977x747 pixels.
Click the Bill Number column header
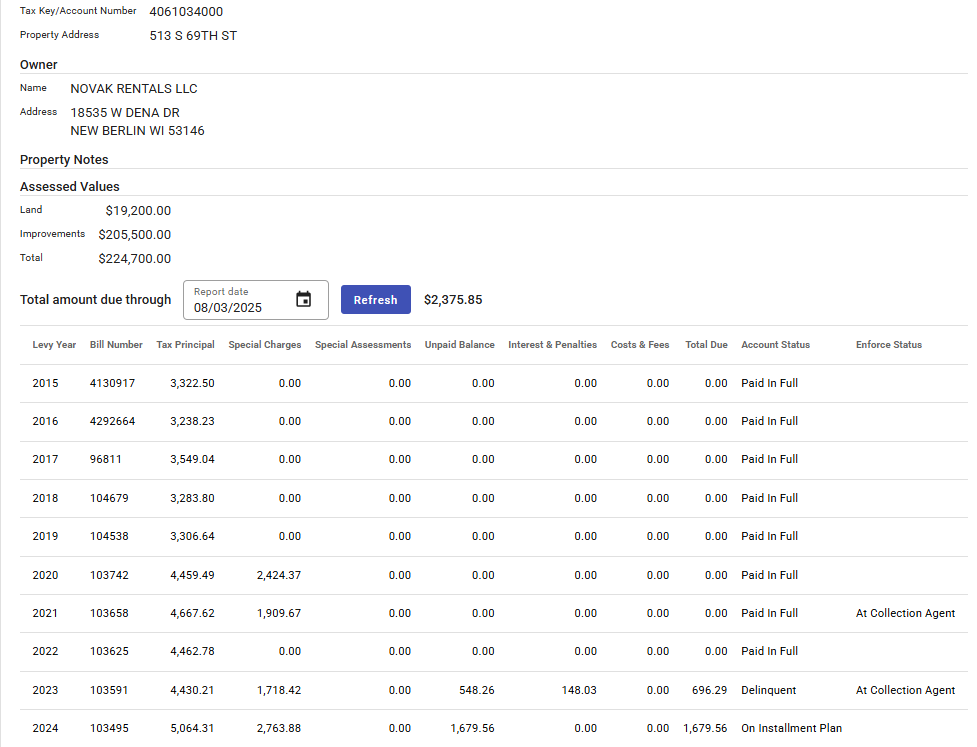point(116,345)
